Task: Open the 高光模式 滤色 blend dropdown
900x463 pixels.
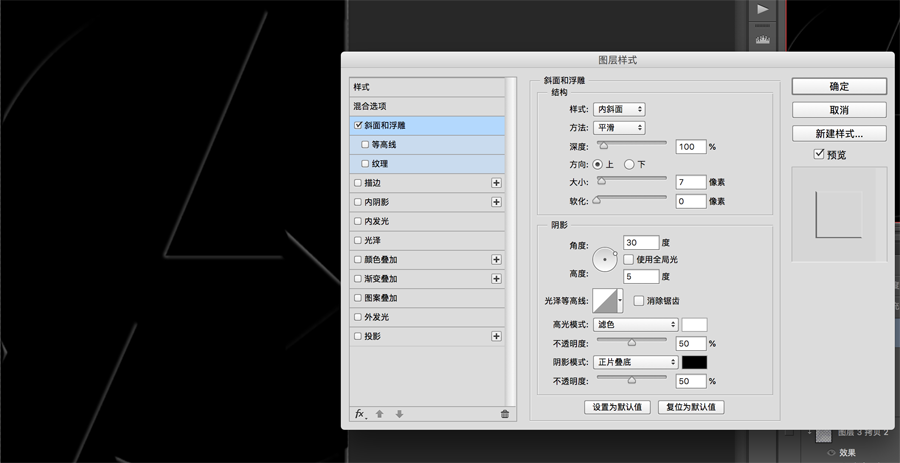Action: coord(636,324)
